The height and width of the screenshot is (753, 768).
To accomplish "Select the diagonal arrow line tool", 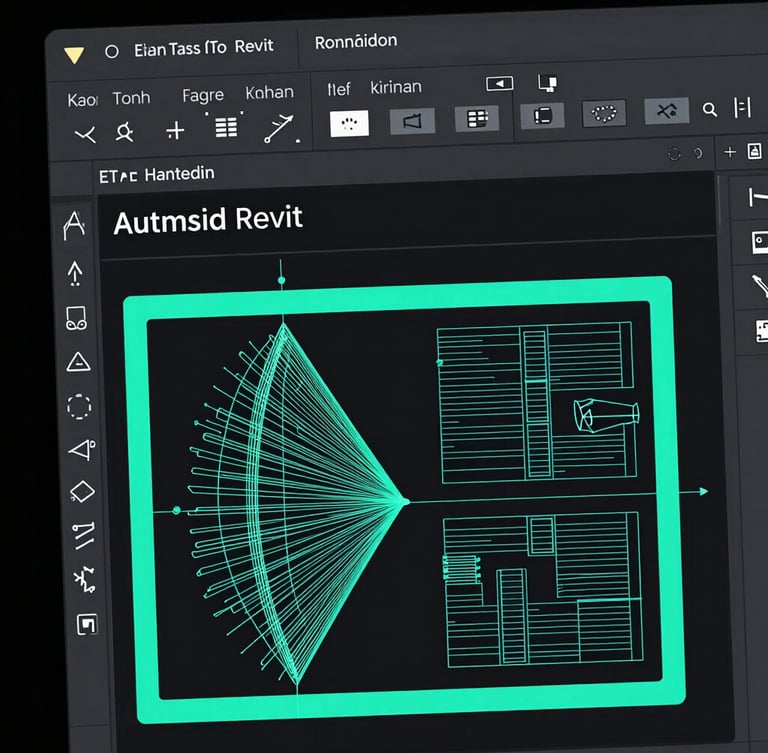I will click(279, 128).
